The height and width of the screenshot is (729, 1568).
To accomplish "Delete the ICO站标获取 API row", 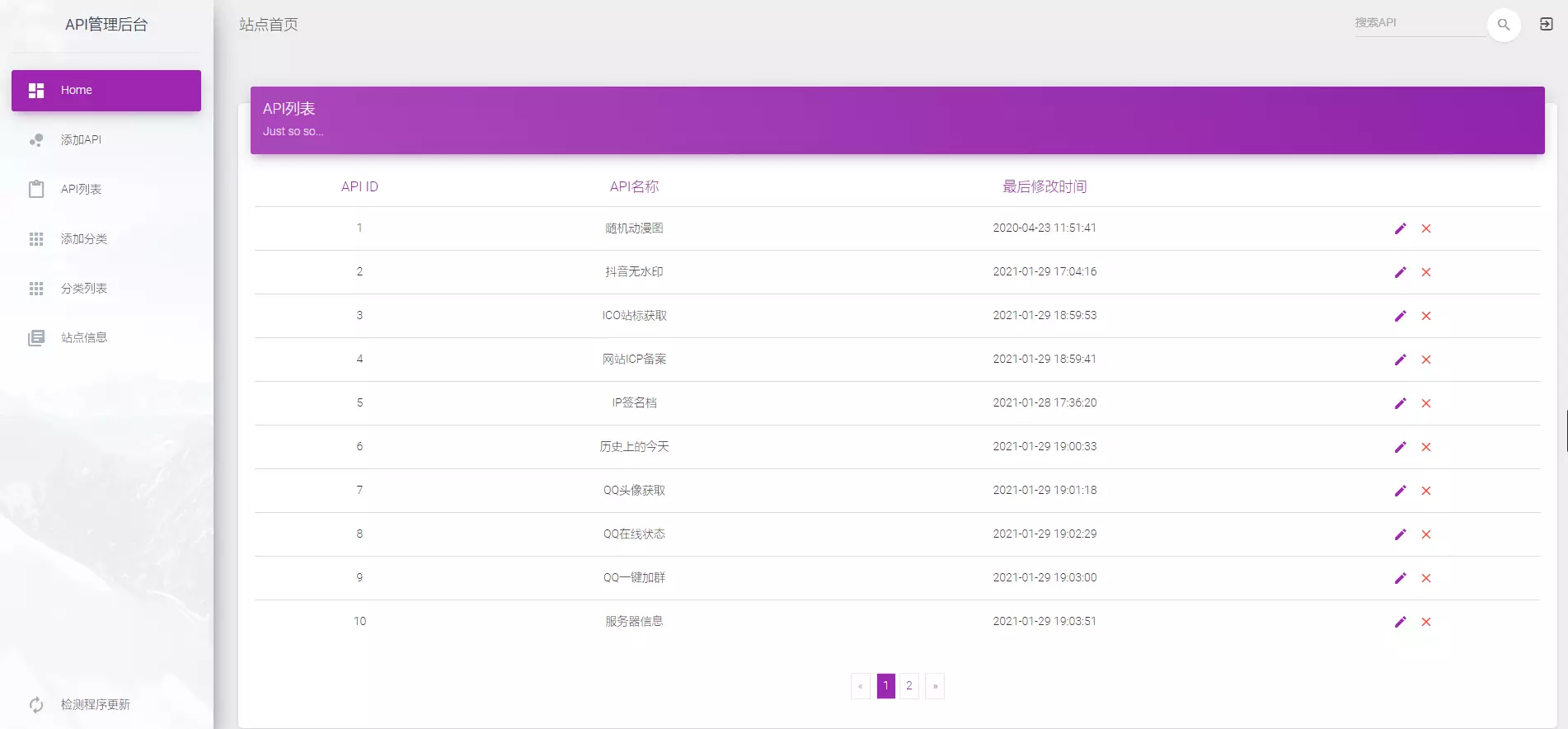I will click(1426, 316).
